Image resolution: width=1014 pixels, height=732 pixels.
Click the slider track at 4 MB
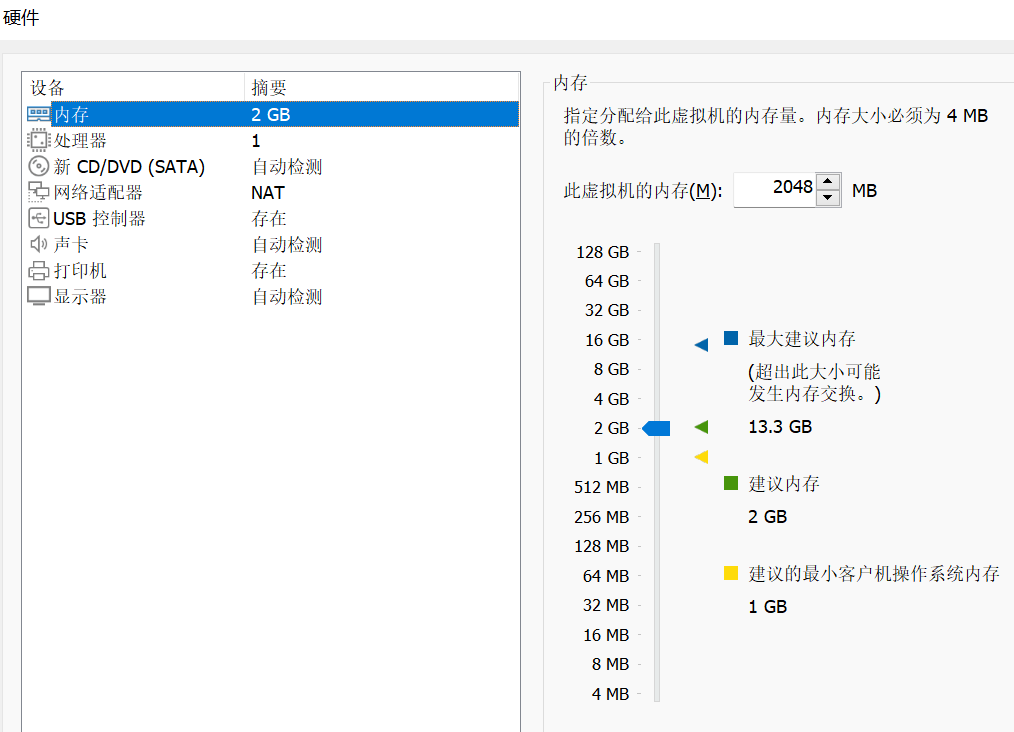pos(657,694)
